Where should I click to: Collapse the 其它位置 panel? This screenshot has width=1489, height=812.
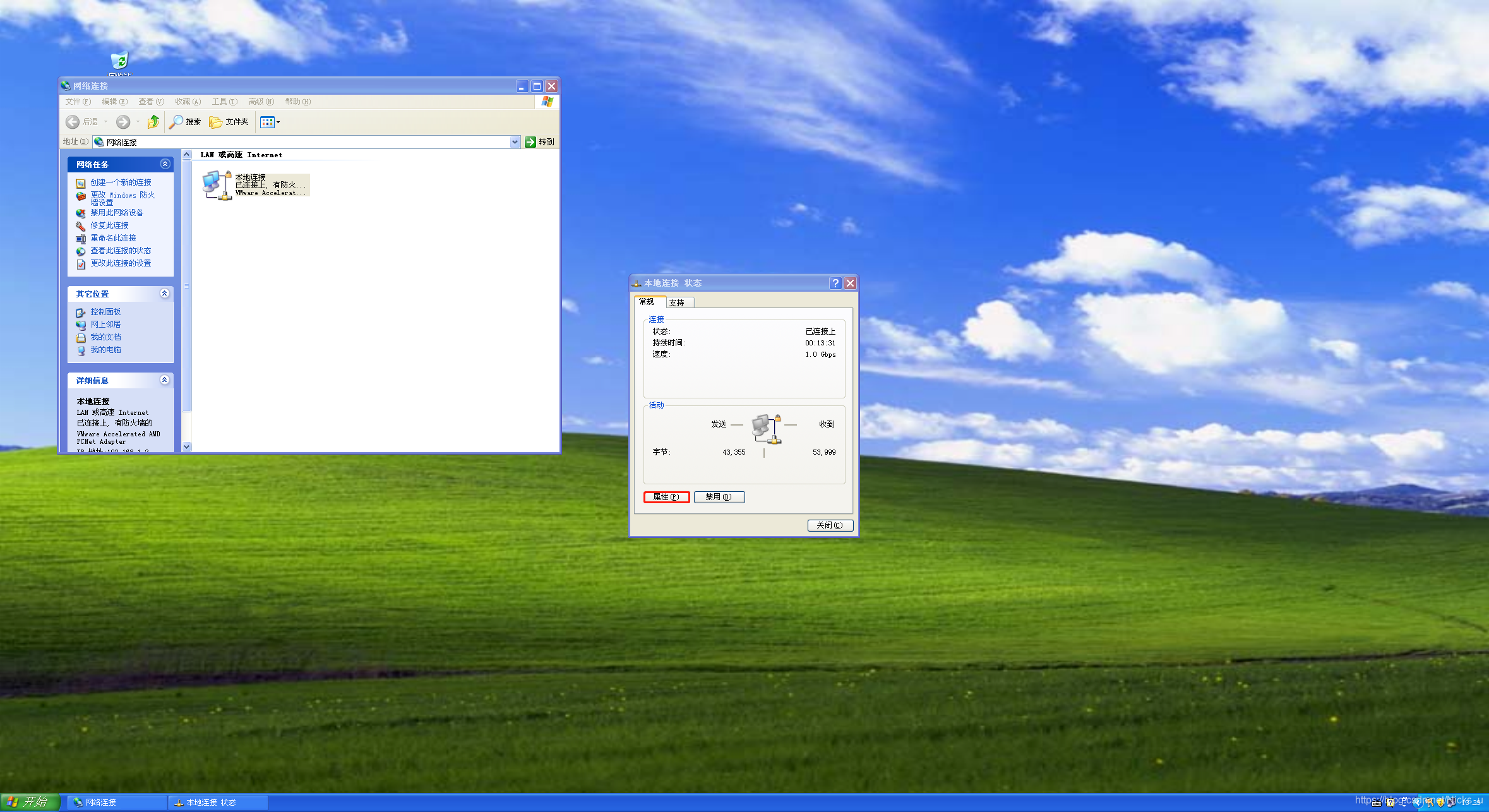tap(165, 294)
